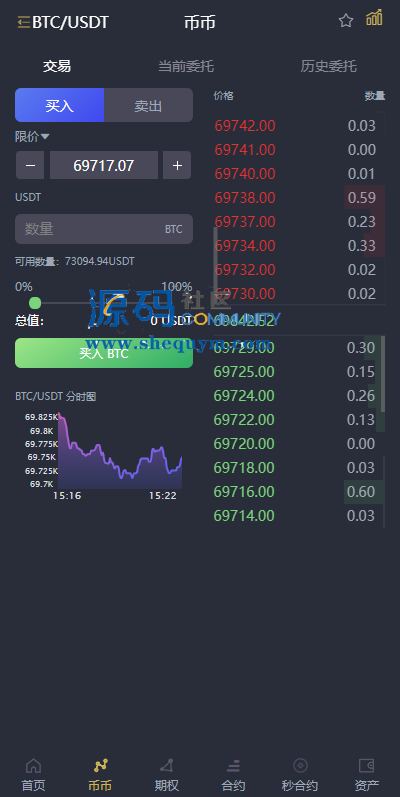The width and height of the screenshot is (400, 797).
Task: Open the 合约 contract icon
Action: pos(233,765)
